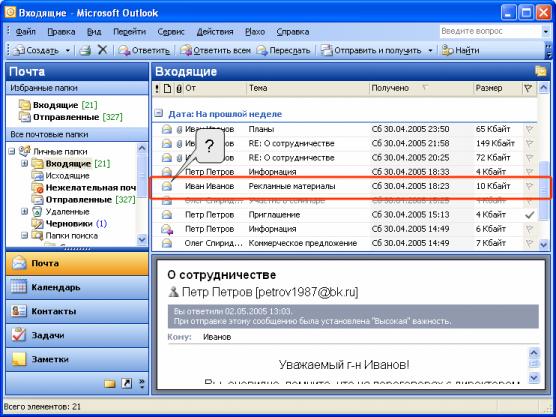Switch to the Контакты pane
Viewport: 556px width, 417px height.
point(77,311)
